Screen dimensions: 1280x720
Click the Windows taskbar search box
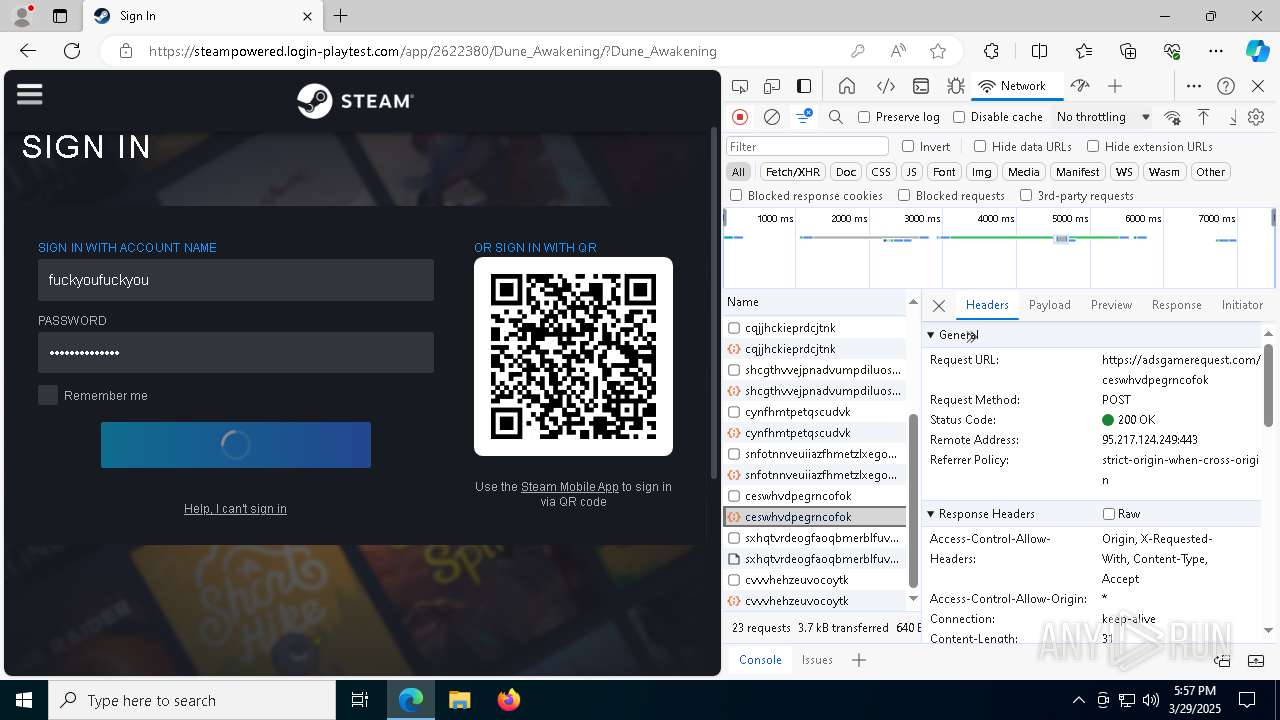point(192,700)
